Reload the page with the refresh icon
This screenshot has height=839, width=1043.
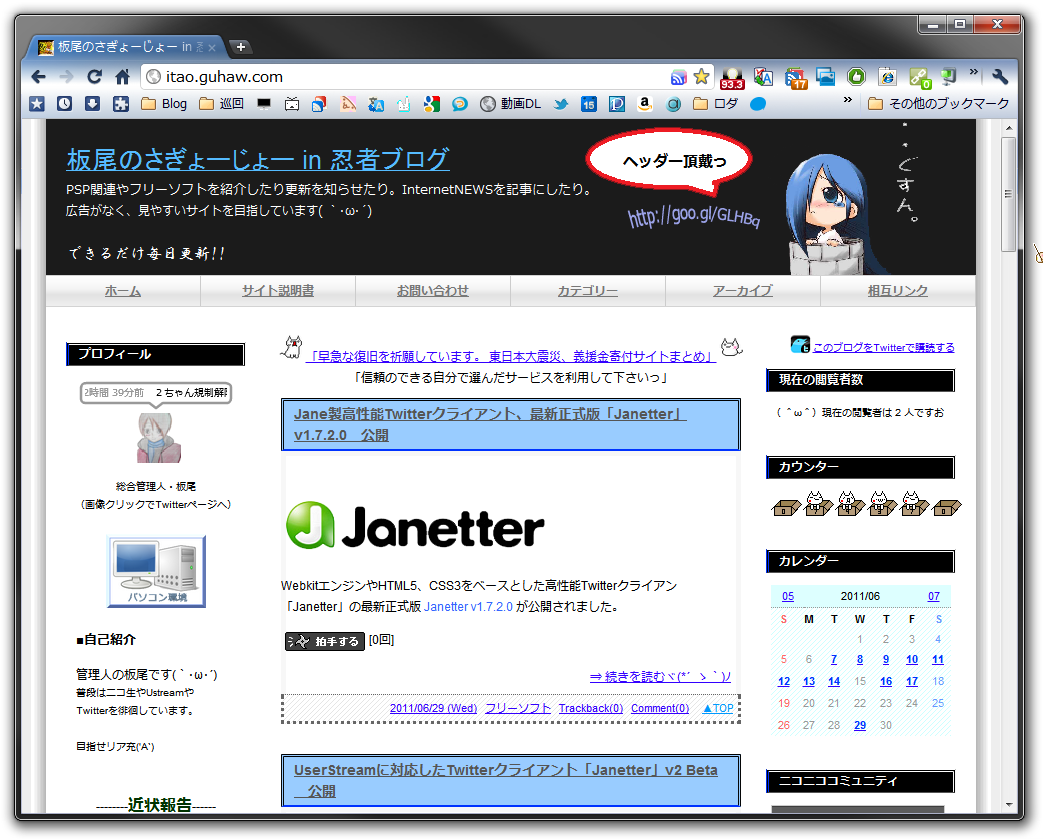point(94,77)
